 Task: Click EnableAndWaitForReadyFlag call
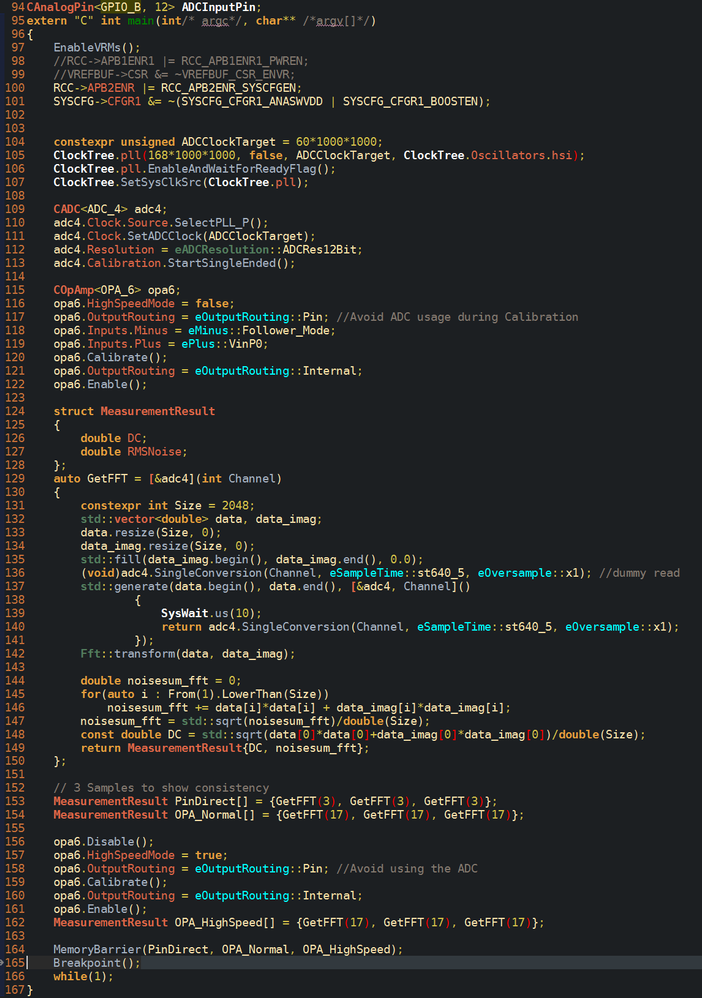241,169
